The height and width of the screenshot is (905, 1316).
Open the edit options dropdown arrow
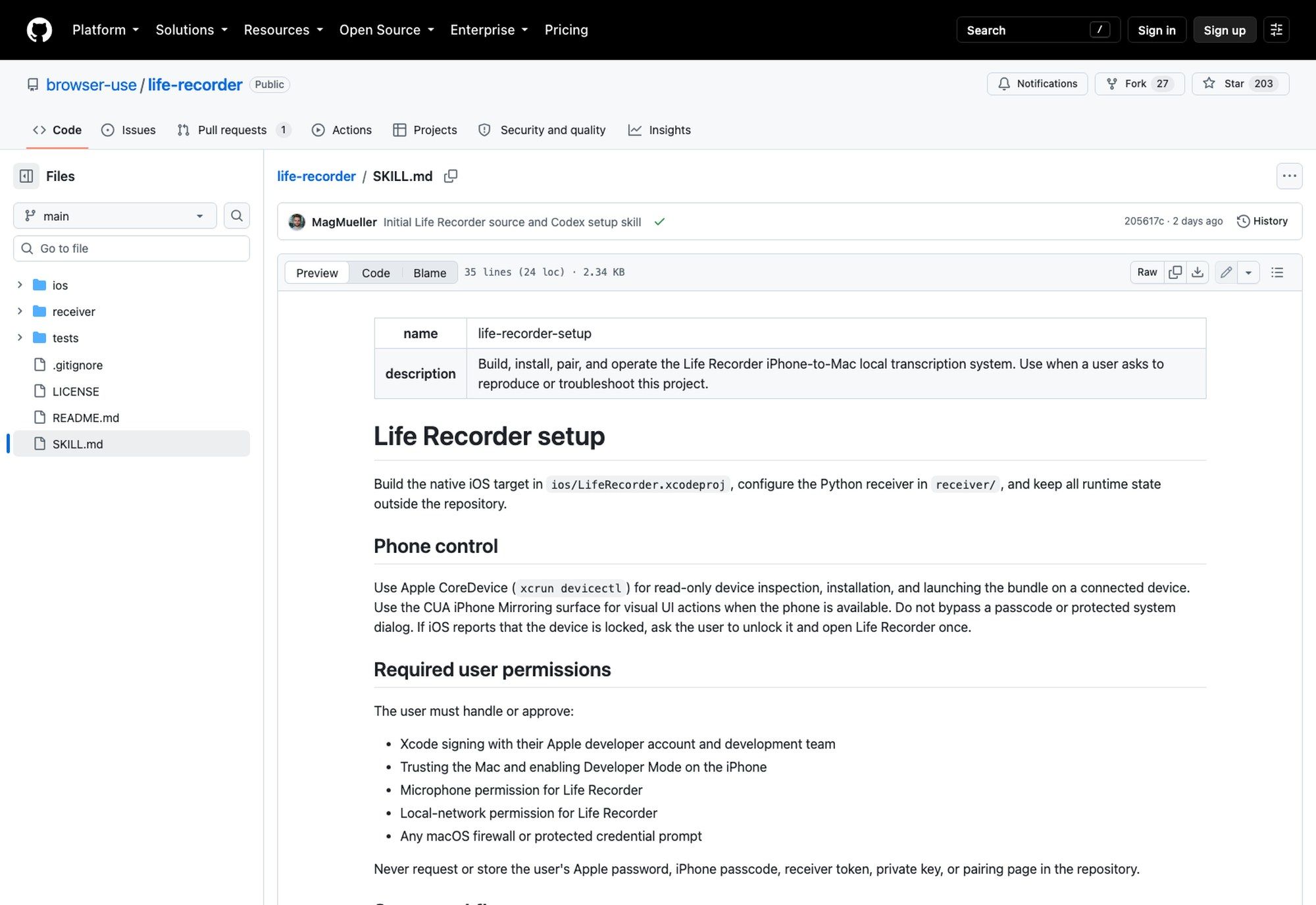click(1248, 272)
